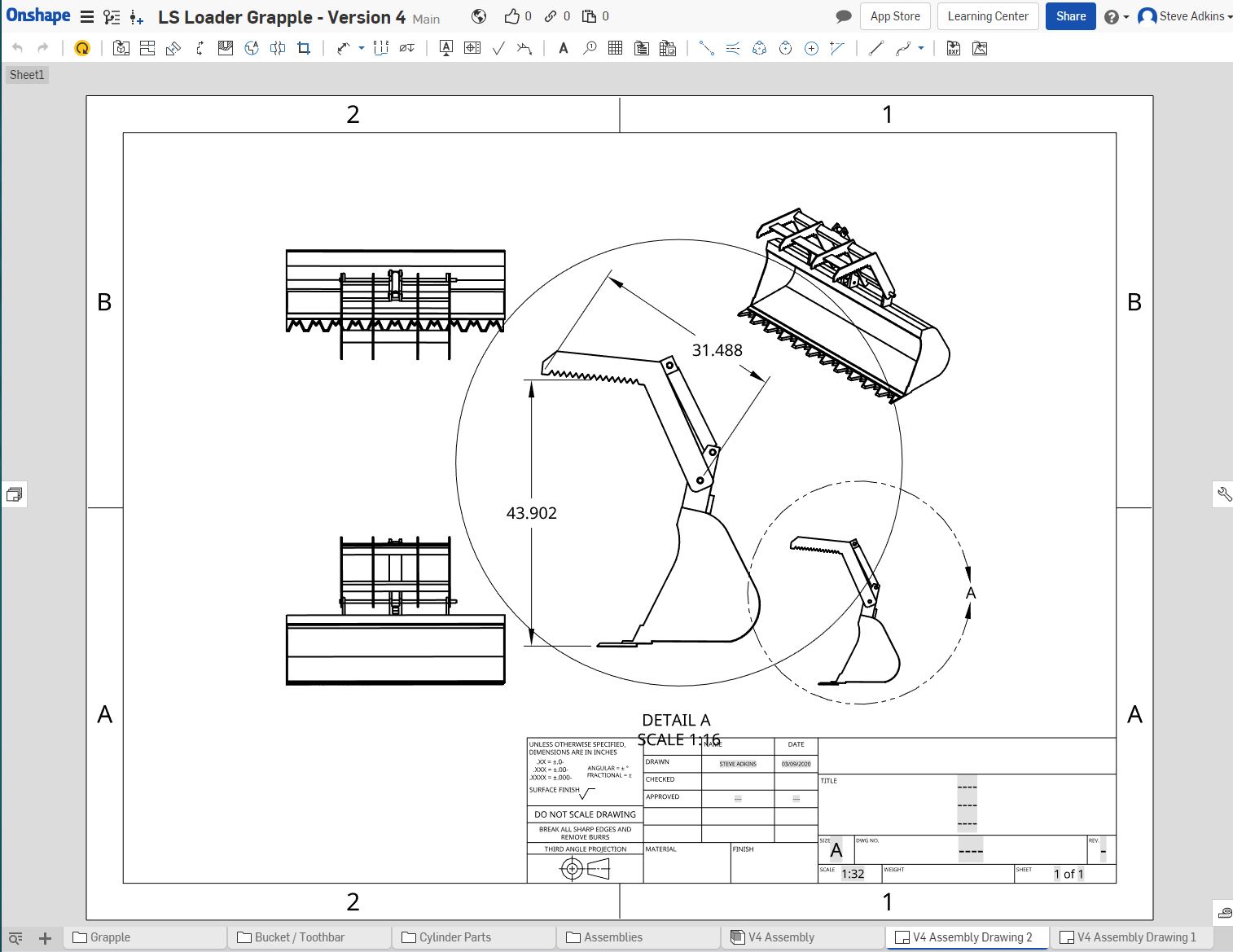Select the Text annotation tool
1233x952 pixels.
click(x=563, y=49)
